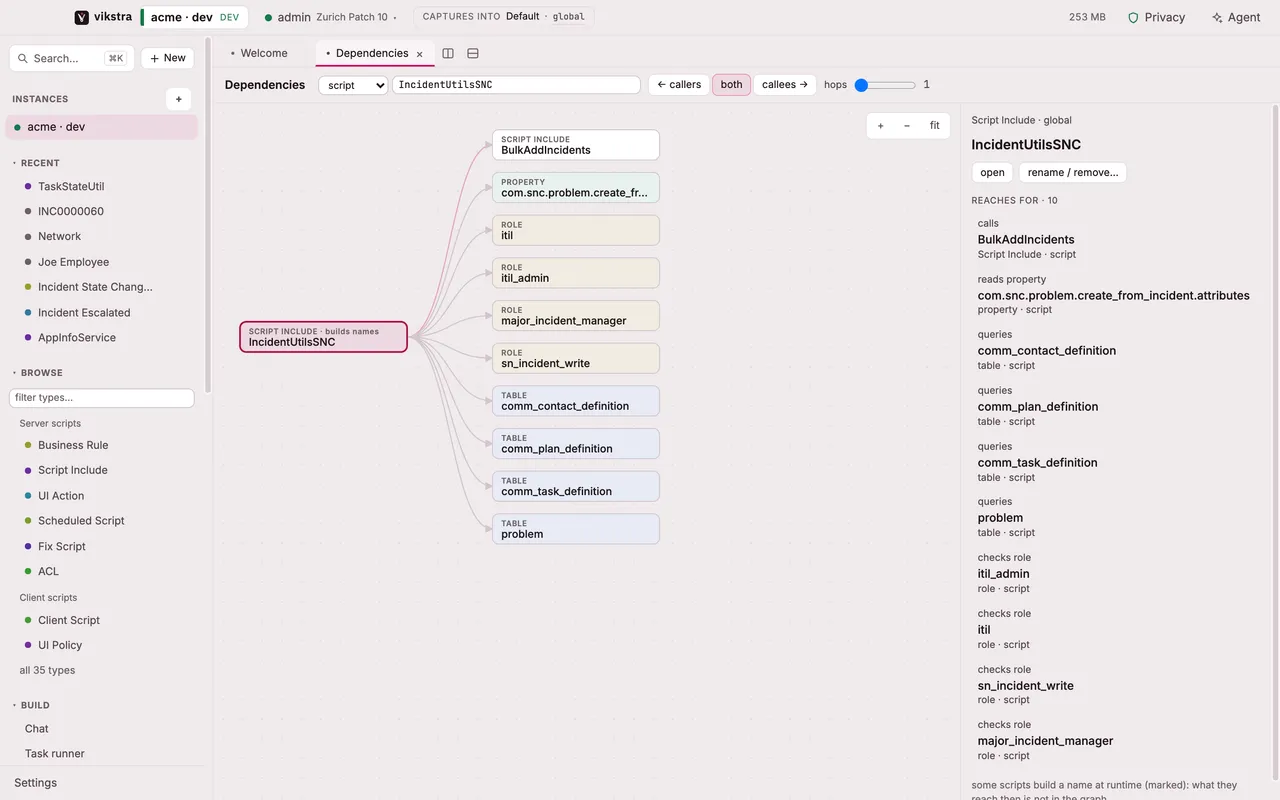Collapse the Build section
Screen dimensions: 1280x800
tap(31, 705)
